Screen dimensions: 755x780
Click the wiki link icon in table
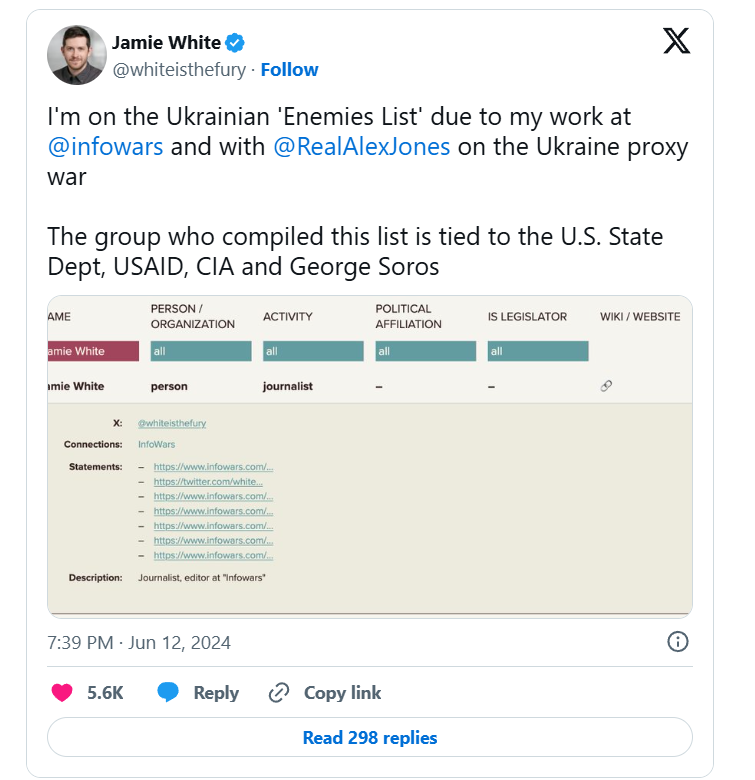[x=606, y=386]
